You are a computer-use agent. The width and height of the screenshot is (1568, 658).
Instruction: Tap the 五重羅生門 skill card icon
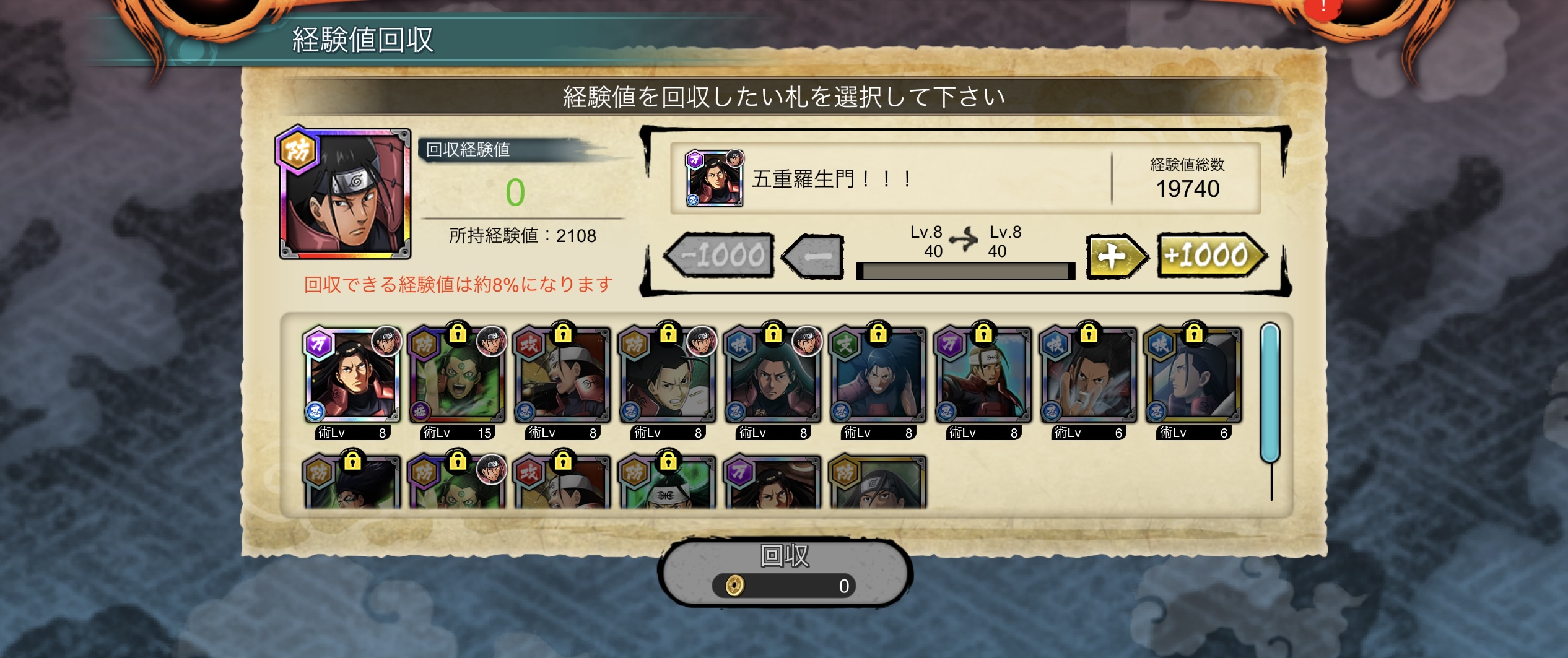tap(714, 178)
